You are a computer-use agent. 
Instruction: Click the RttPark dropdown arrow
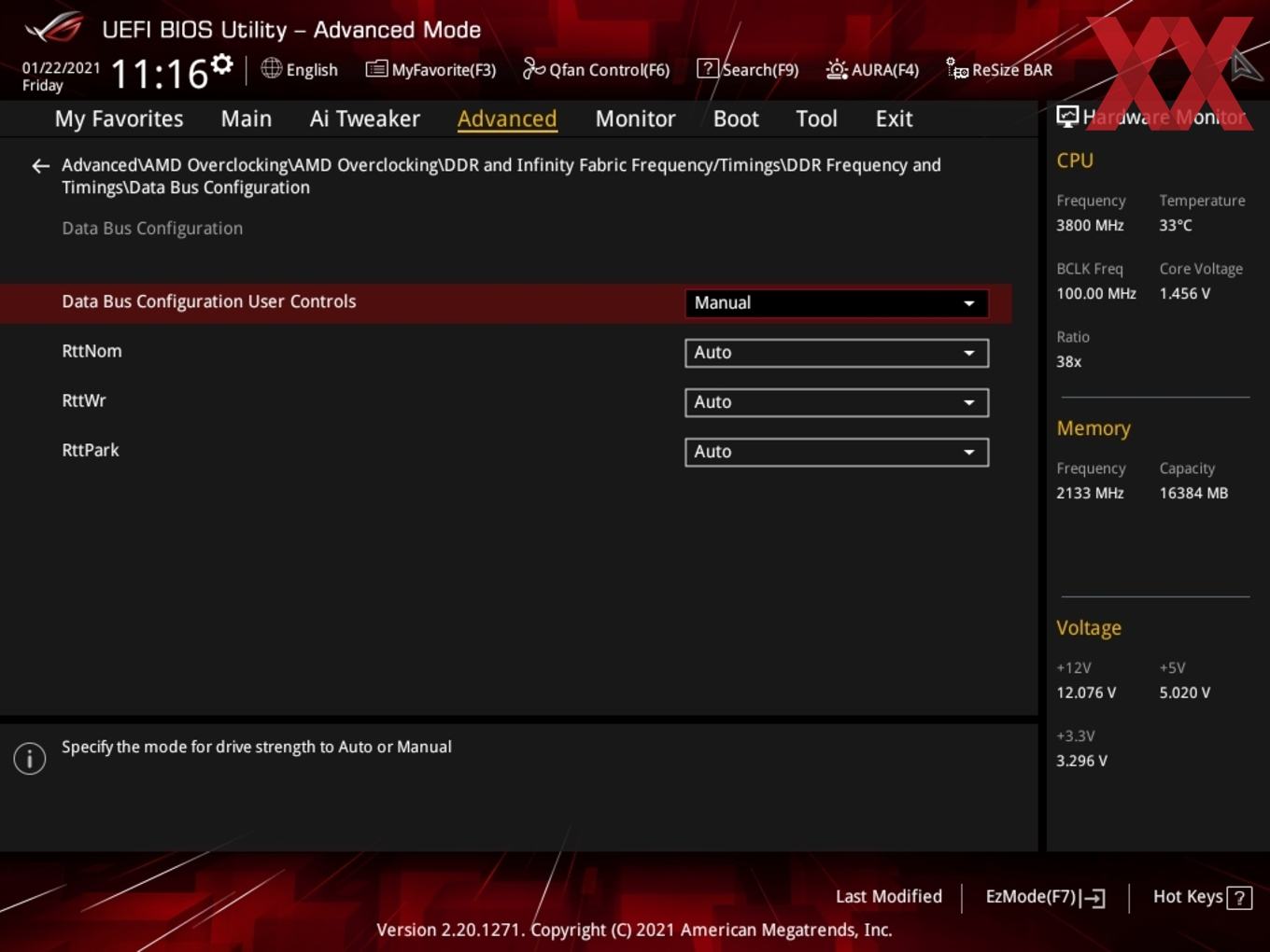(x=969, y=452)
